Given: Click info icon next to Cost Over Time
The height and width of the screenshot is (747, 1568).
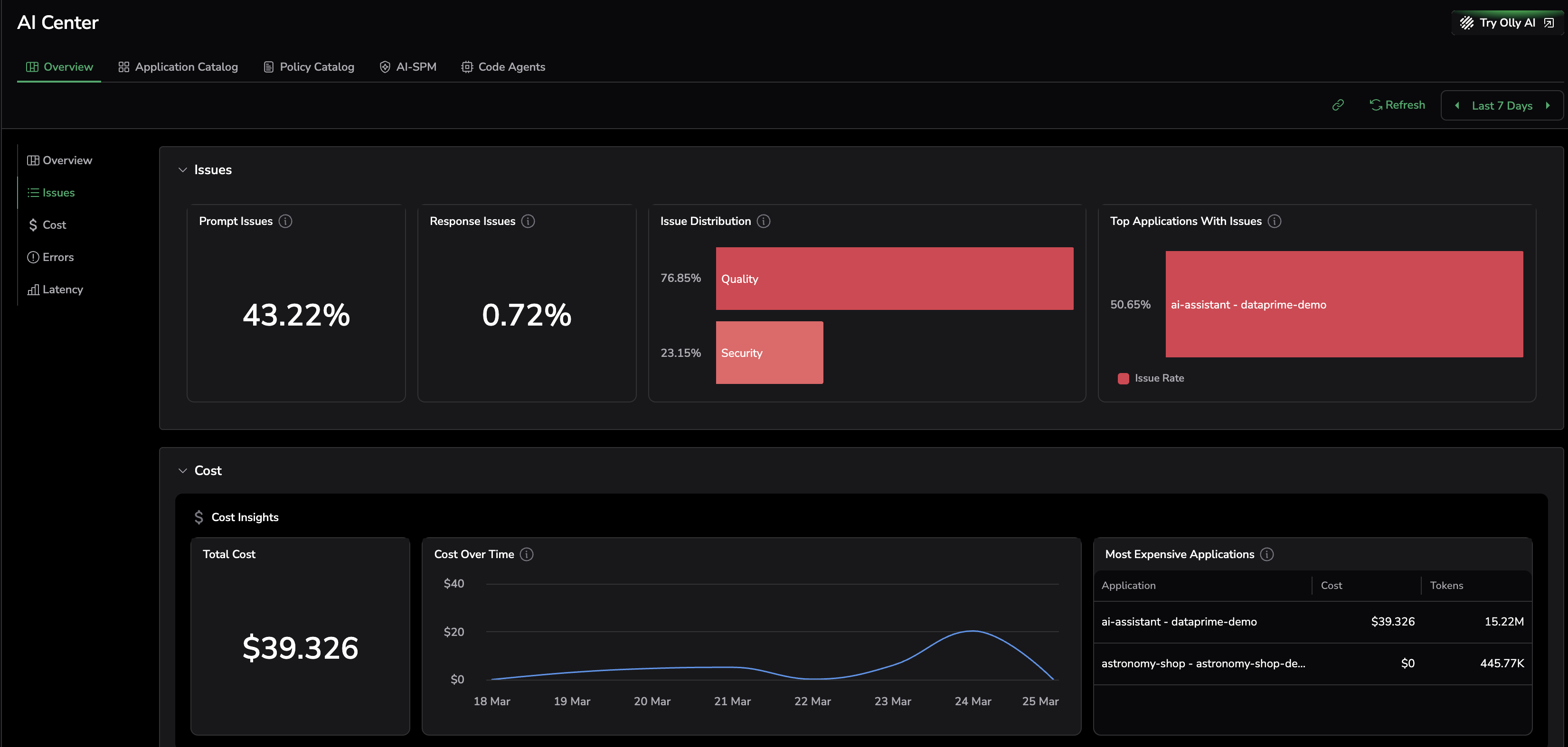Looking at the screenshot, I should pyautogui.click(x=527, y=554).
